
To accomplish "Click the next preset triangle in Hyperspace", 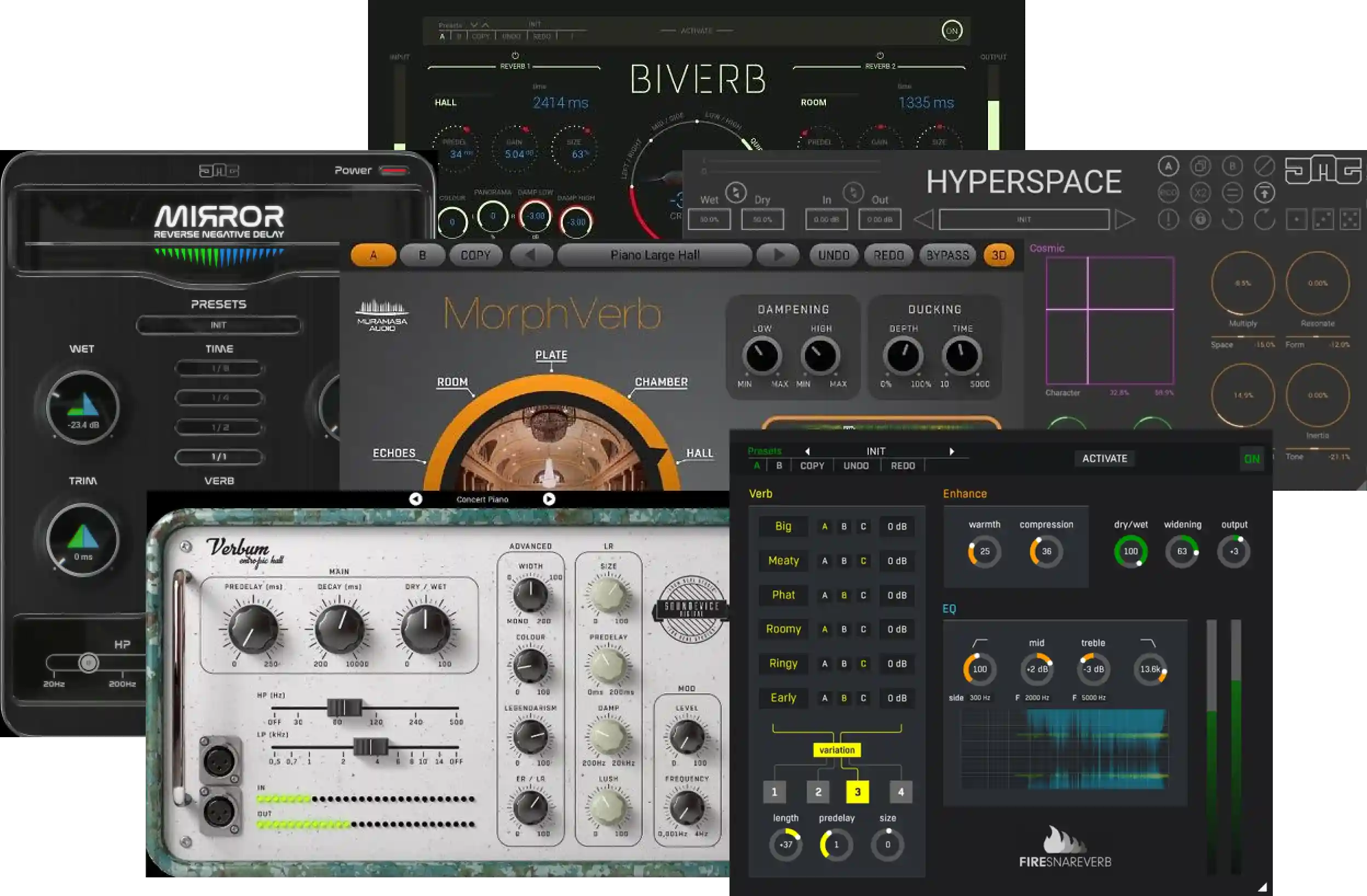I will [1125, 220].
